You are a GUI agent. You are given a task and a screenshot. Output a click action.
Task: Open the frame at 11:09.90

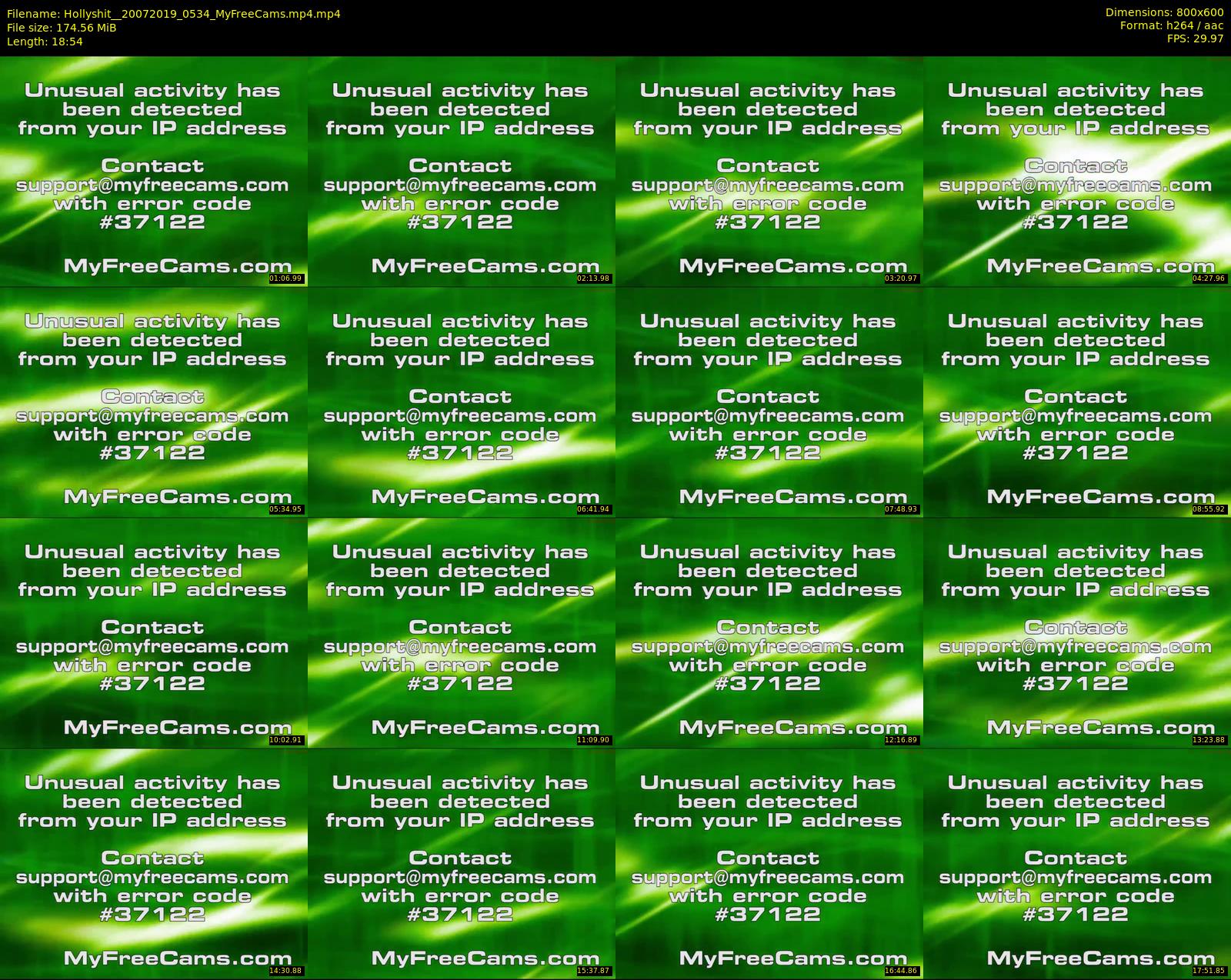(462, 632)
